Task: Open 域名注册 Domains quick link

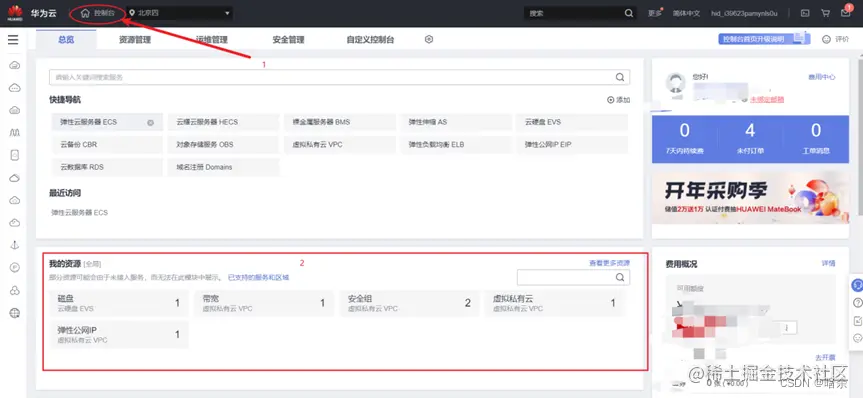Action: tap(224, 167)
